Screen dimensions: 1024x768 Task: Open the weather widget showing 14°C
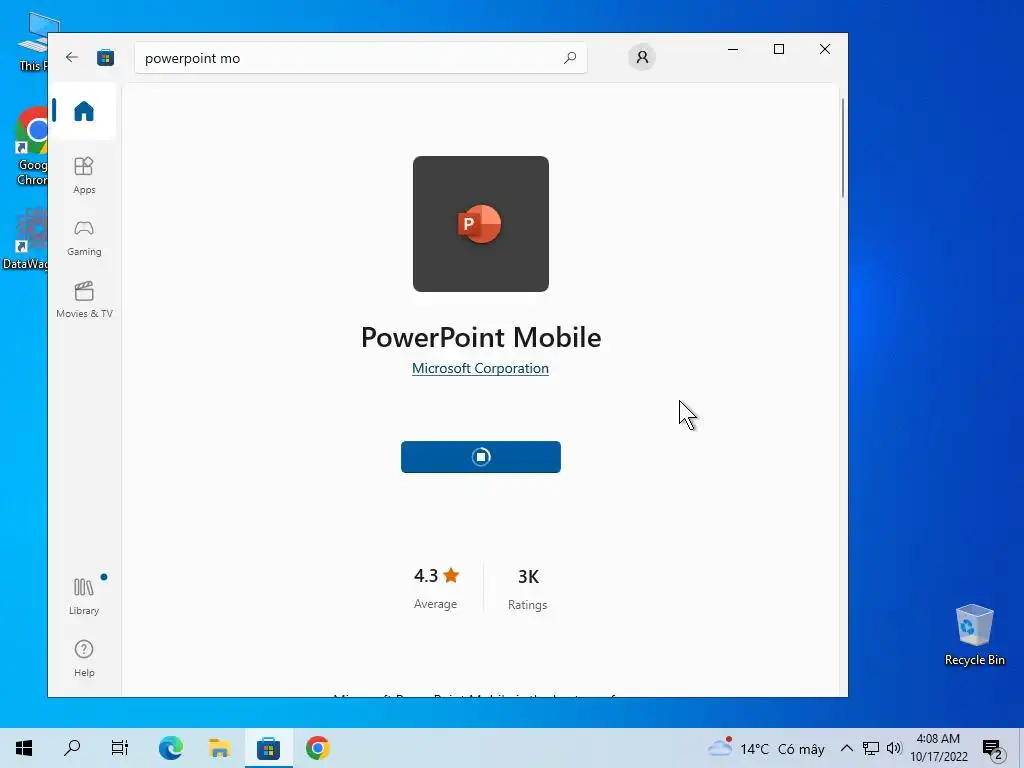pos(766,748)
